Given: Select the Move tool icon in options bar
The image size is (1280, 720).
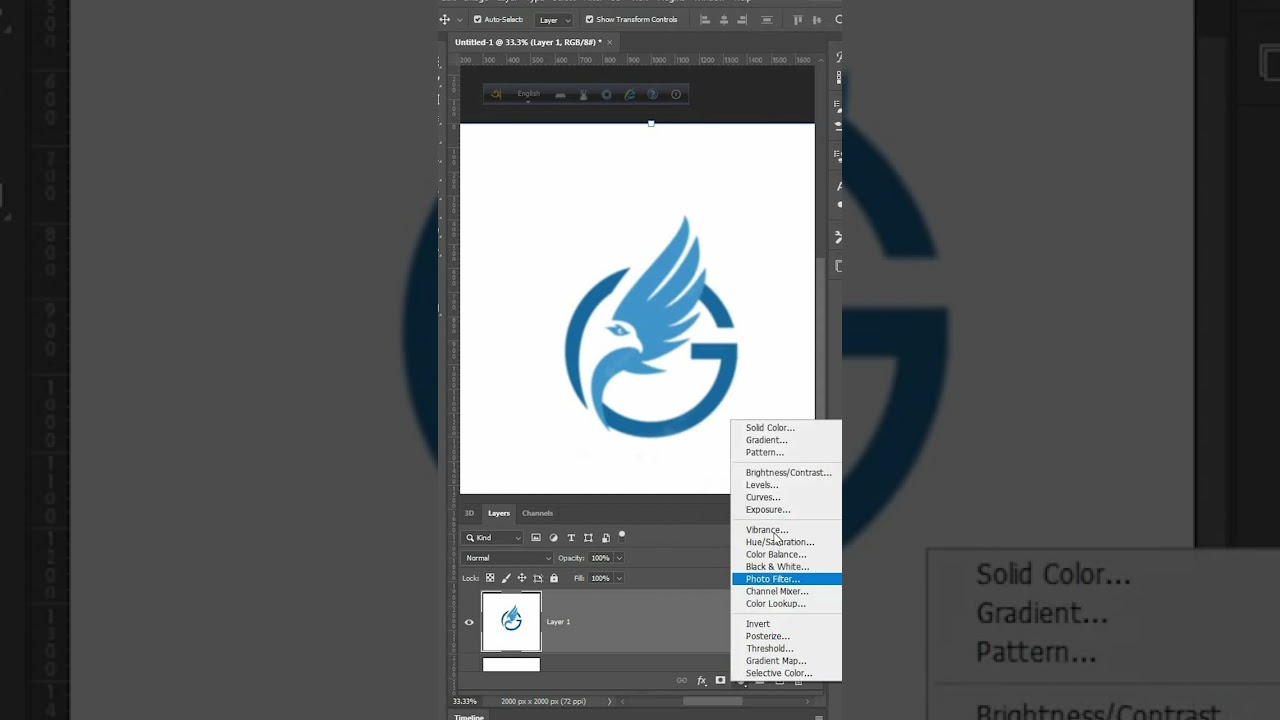Looking at the screenshot, I should [445, 19].
